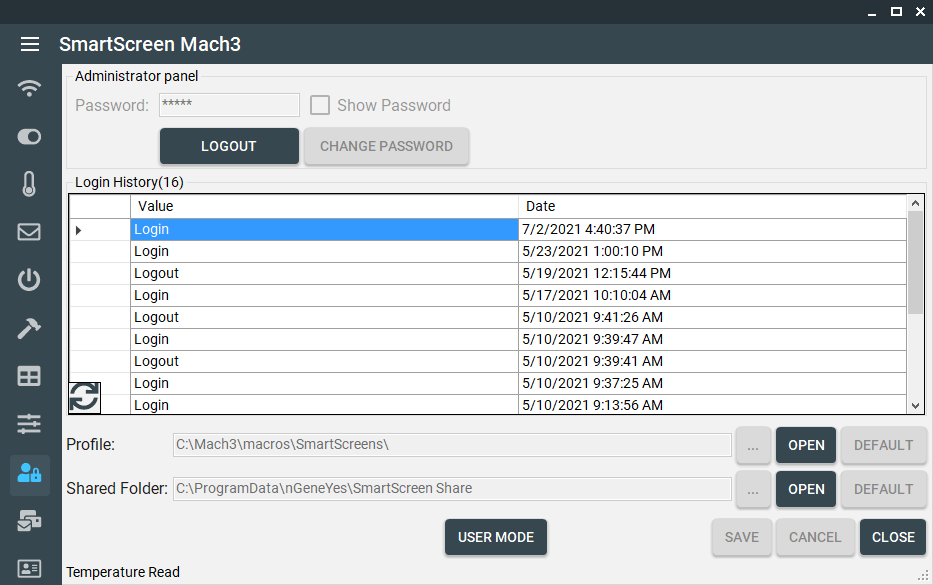Screen dimensions: 933x585
Task: Select the 5/19/2021 Logout row
Action: click(324, 273)
